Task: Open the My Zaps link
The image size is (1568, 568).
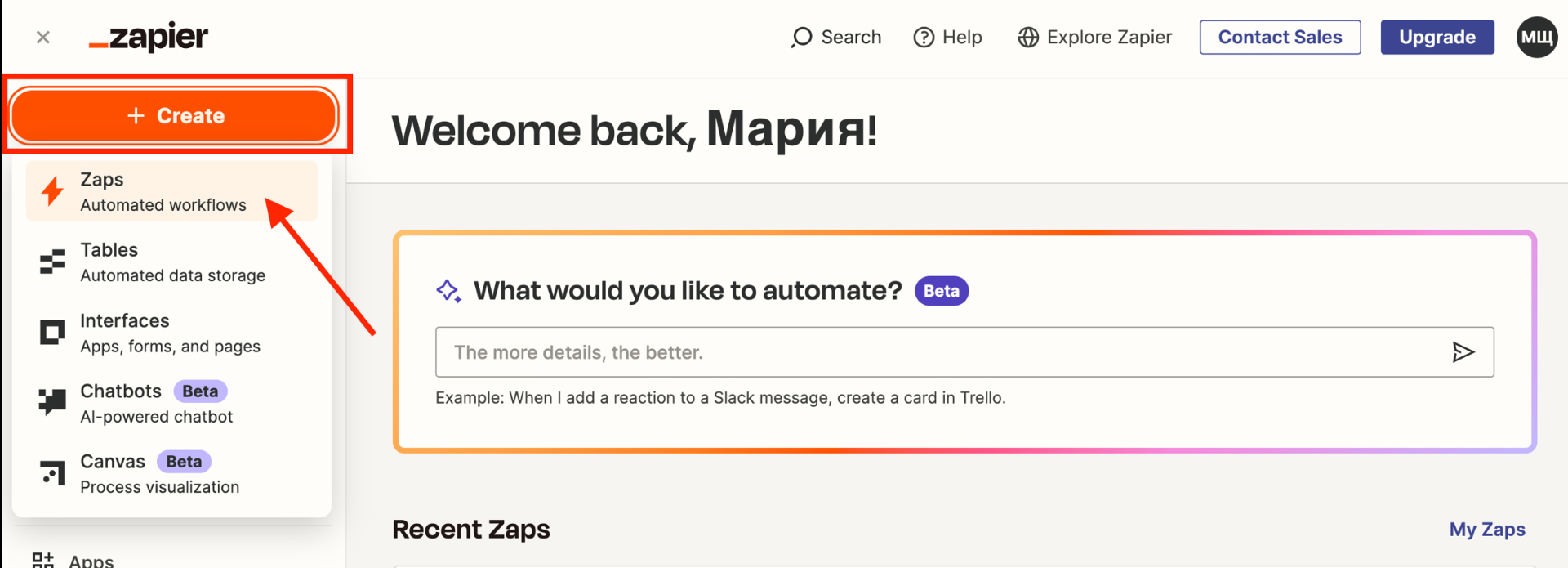Action: (1486, 530)
